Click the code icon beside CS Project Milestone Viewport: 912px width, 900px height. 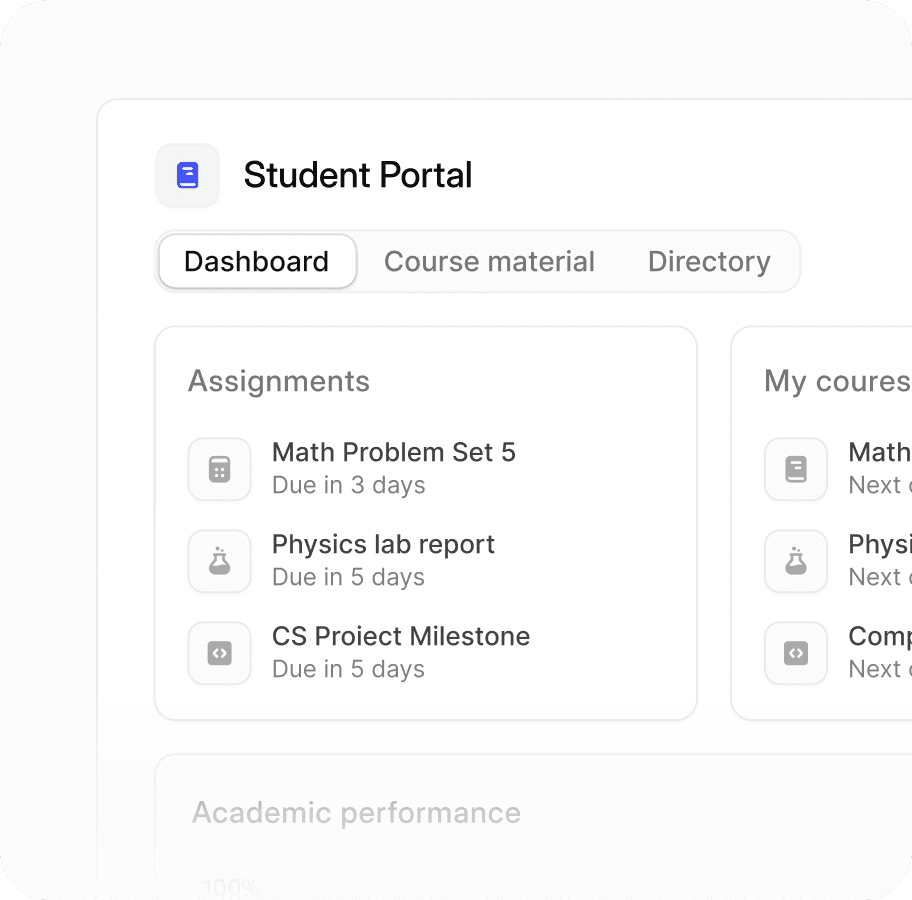pos(220,653)
